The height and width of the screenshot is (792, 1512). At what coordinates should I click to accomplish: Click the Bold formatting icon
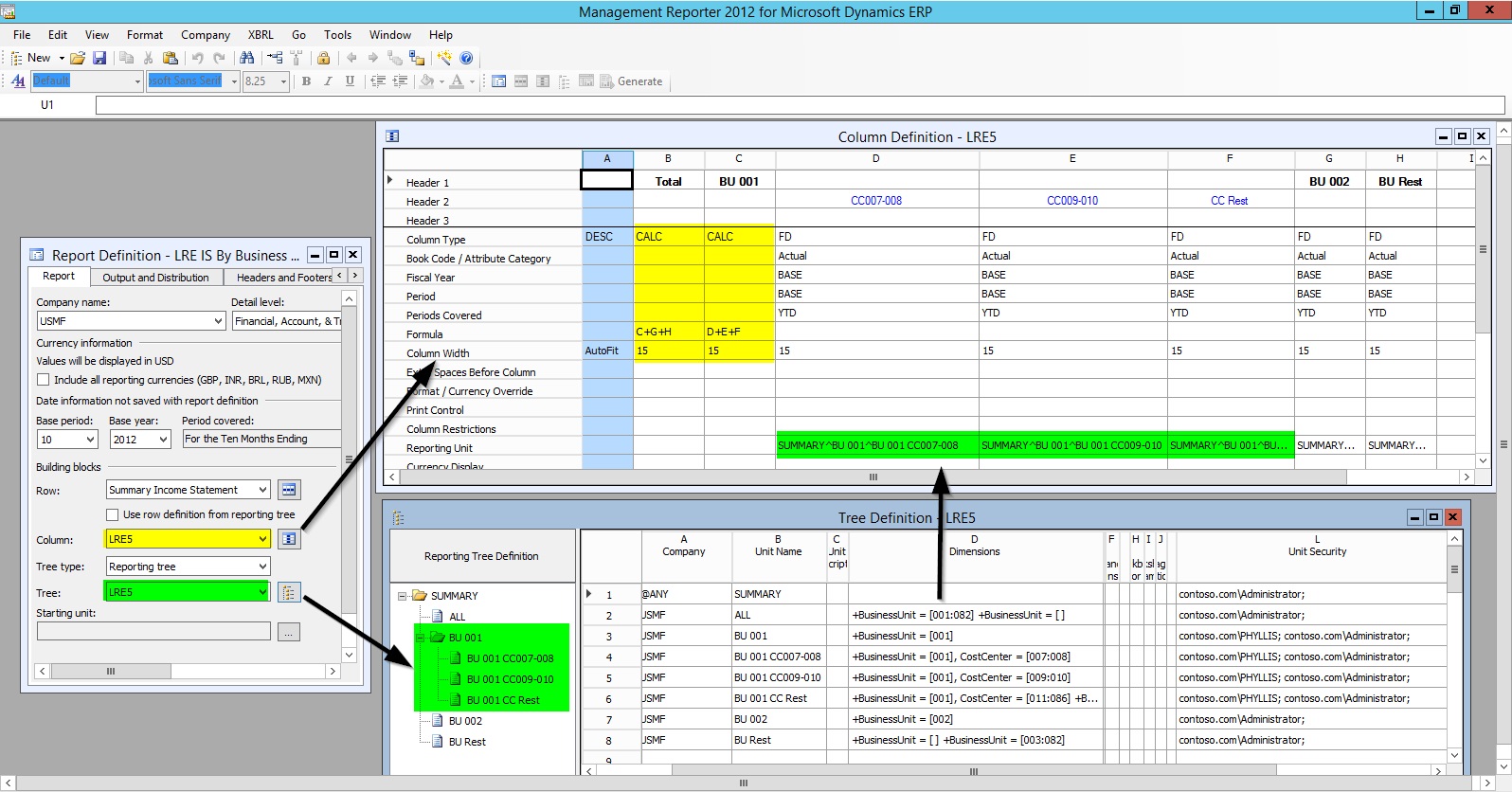click(306, 81)
